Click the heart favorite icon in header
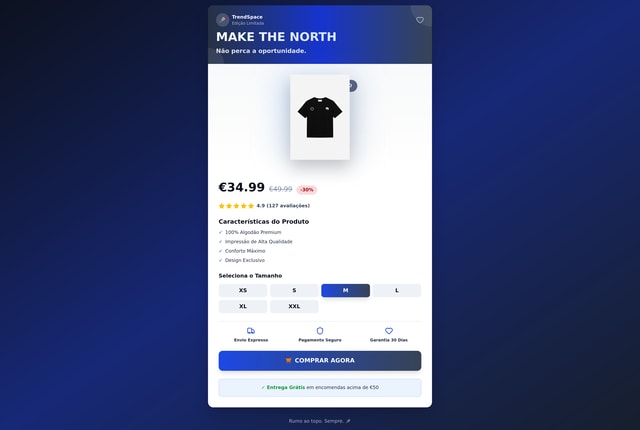Viewport: 640px width, 430px height. 420,20
